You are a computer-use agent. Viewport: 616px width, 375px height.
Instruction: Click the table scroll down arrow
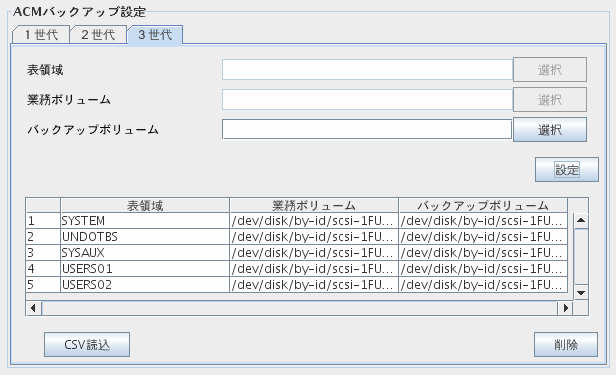point(581,293)
